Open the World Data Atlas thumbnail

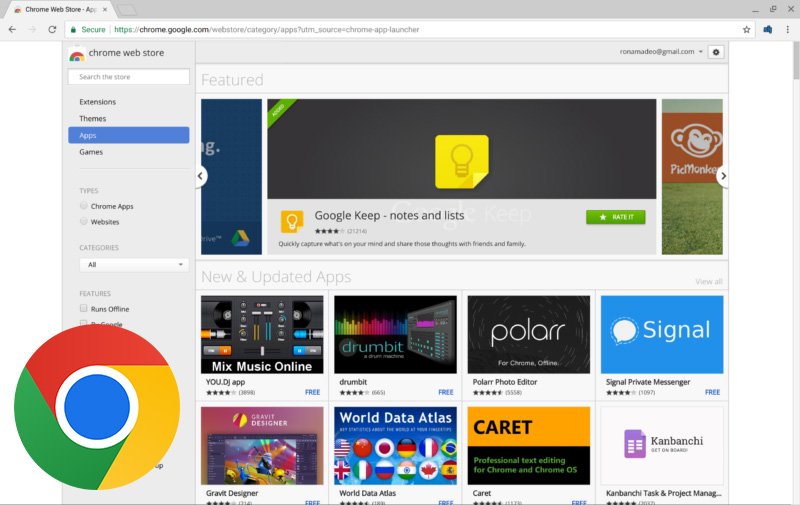(x=395, y=446)
